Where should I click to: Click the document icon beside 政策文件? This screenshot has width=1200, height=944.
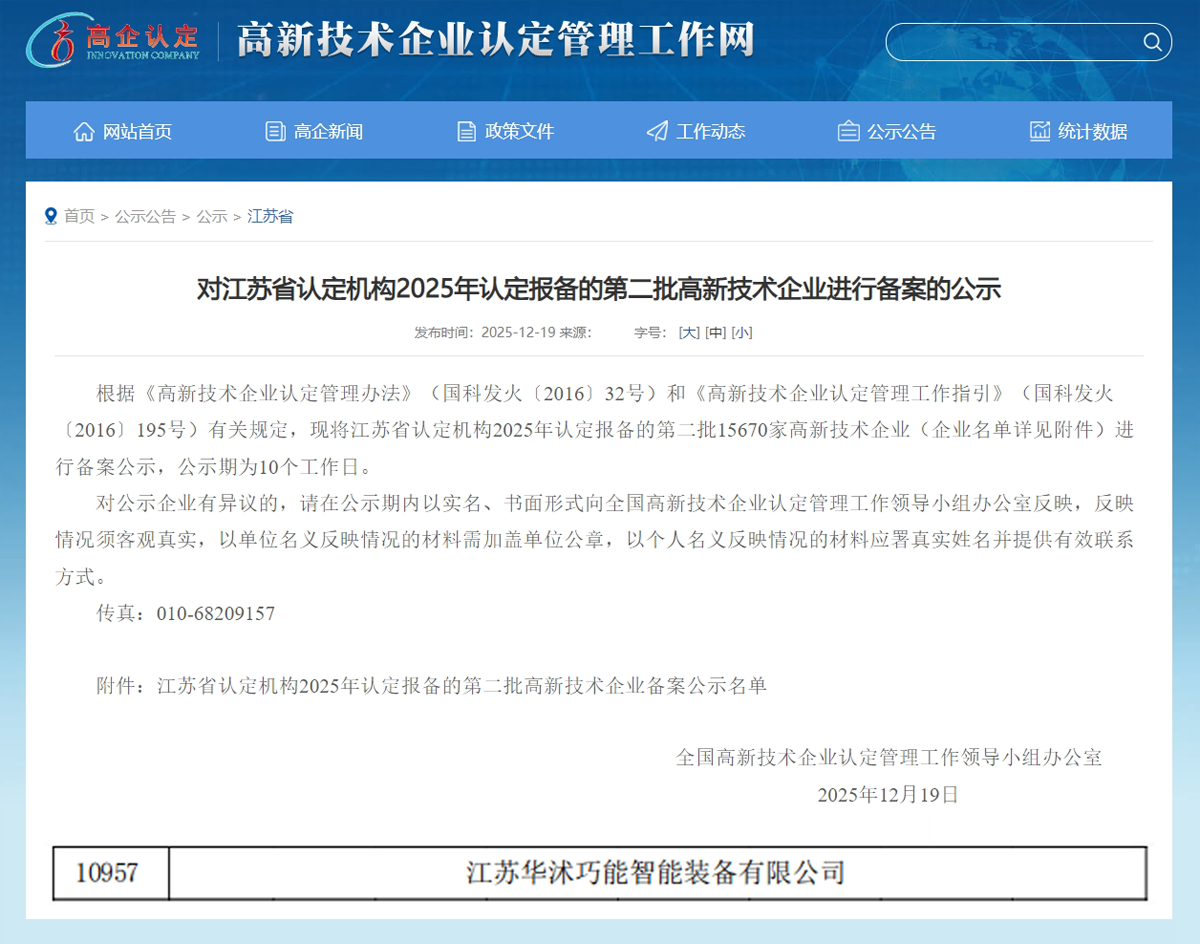click(x=466, y=131)
